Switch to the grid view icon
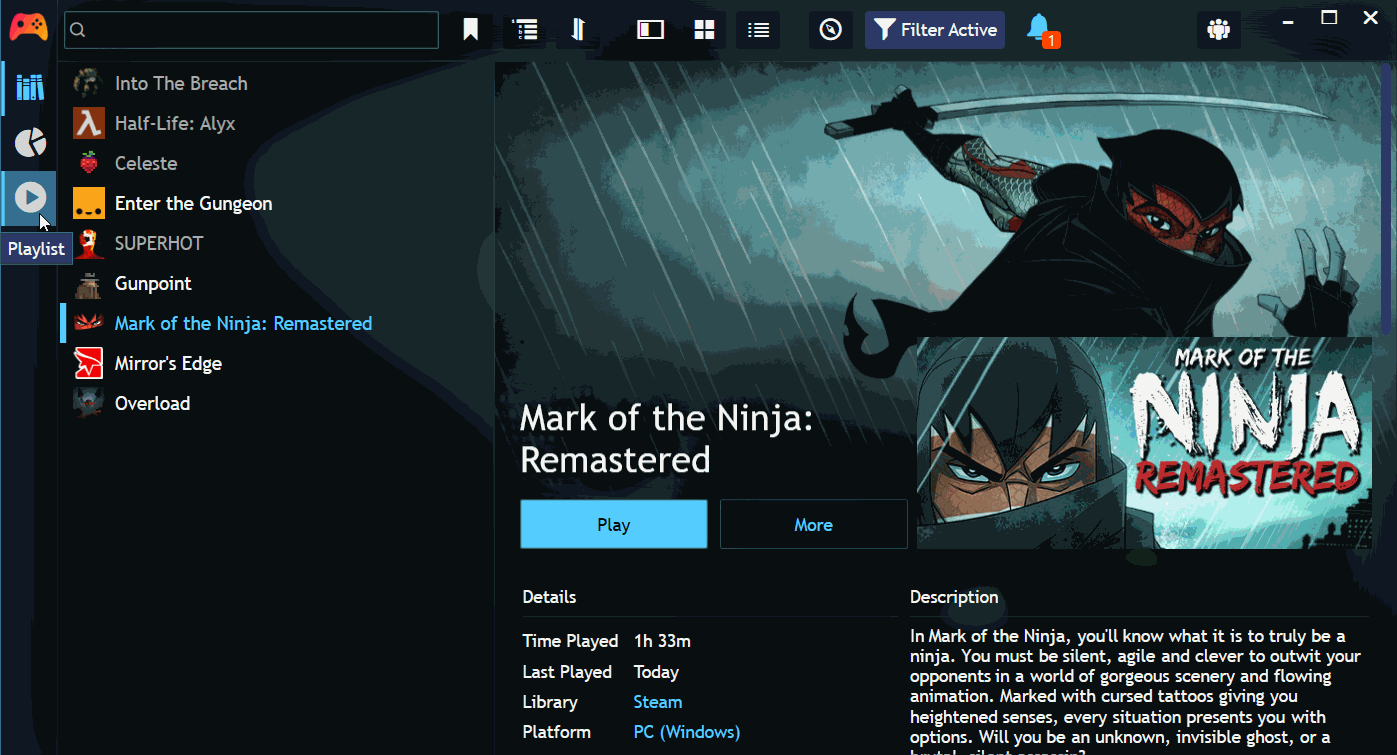1397x755 pixels. pyautogui.click(x=705, y=30)
